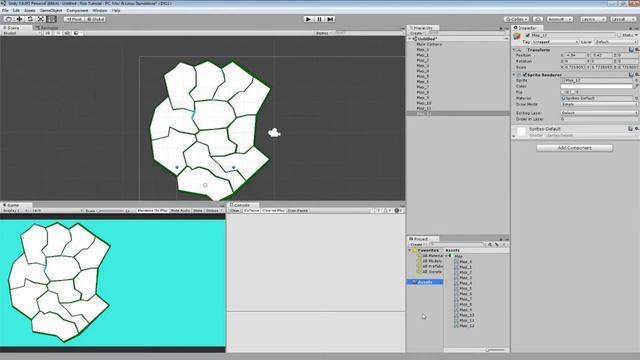This screenshot has width=640, height=360.
Task: Collapse the Transform component foldout
Action: 514,50
